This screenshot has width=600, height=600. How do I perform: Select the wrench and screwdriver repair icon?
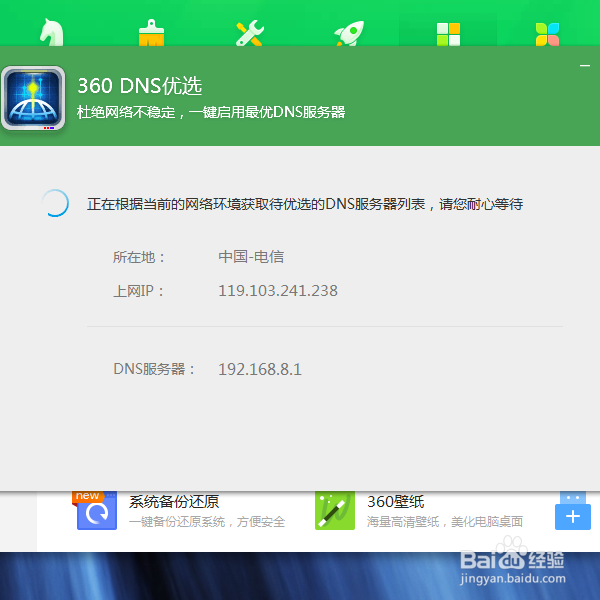click(250, 33)
